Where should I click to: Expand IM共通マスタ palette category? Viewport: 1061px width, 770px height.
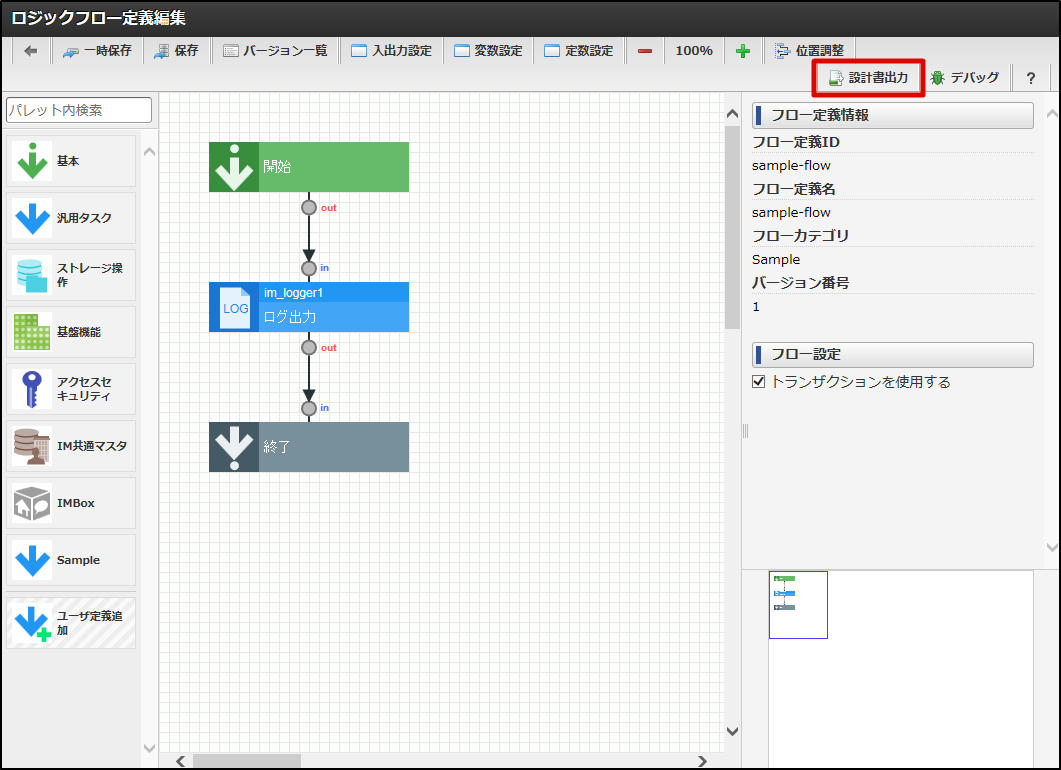click(71, 446)
